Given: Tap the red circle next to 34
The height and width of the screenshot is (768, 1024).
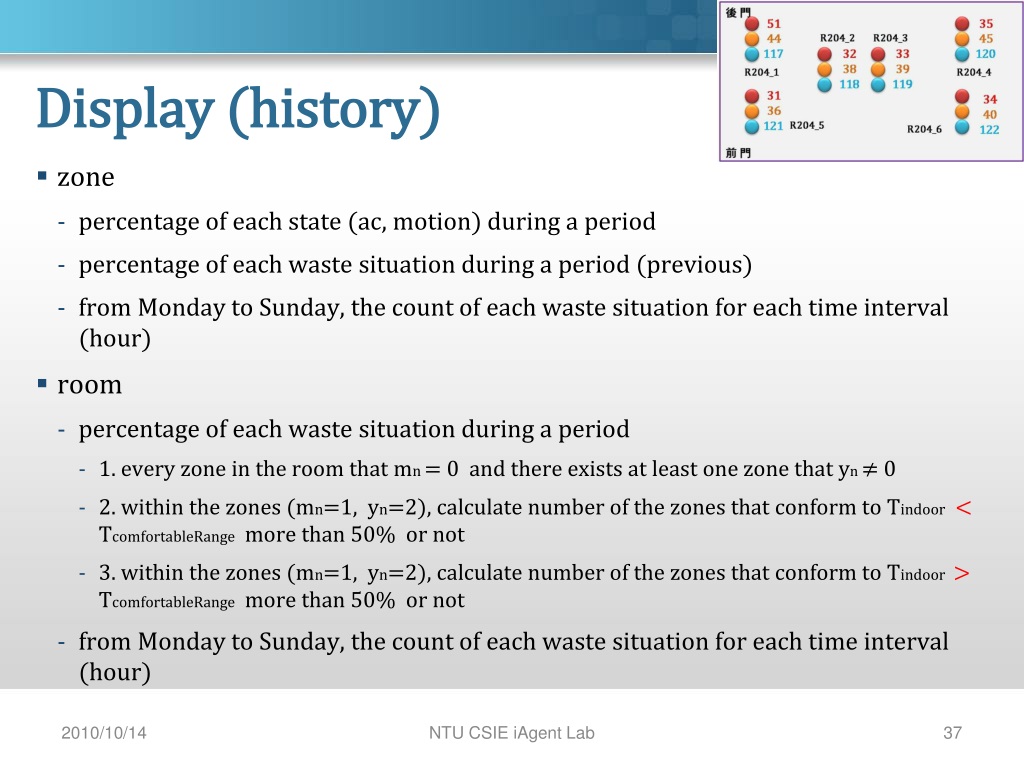Looking at the screenshot, I should click(962, 97).
